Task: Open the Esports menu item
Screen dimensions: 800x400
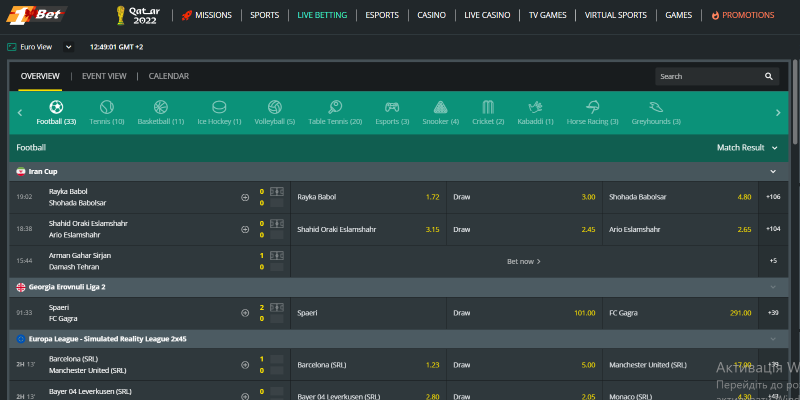Action: click(x=382, y=15)
